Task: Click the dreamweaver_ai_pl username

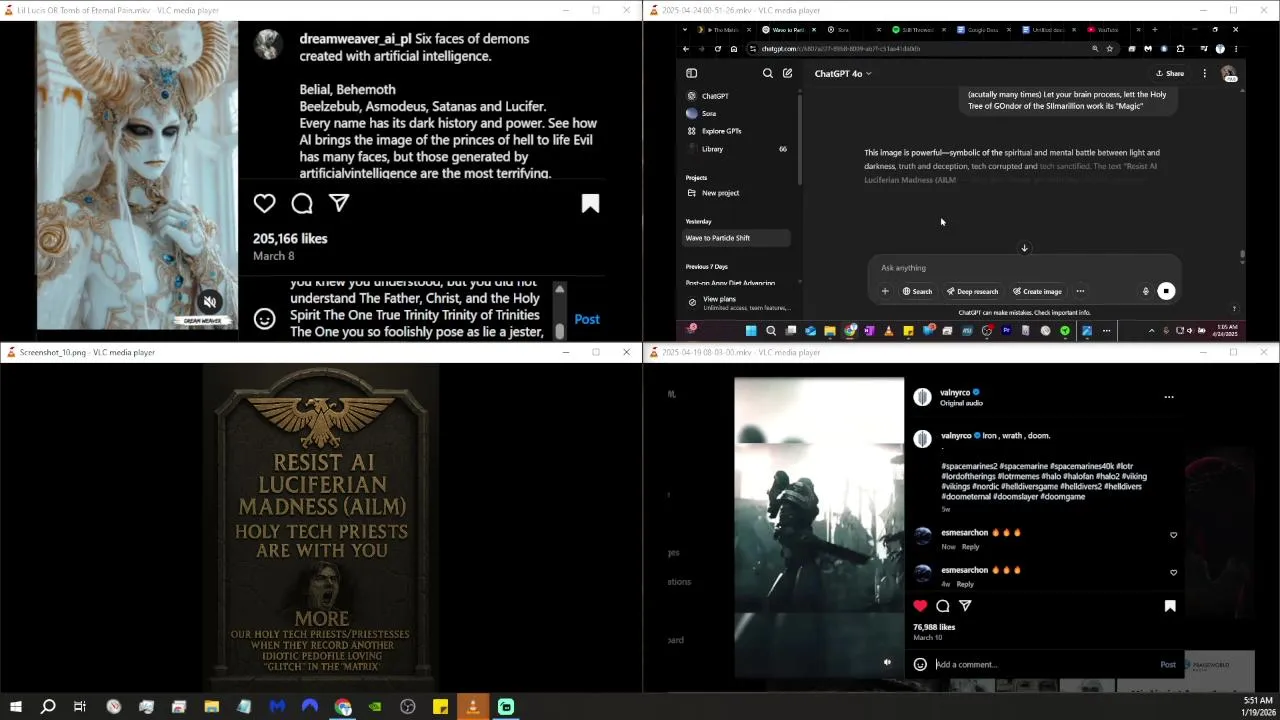Action: pyautogui.click(x=355, y=39)
